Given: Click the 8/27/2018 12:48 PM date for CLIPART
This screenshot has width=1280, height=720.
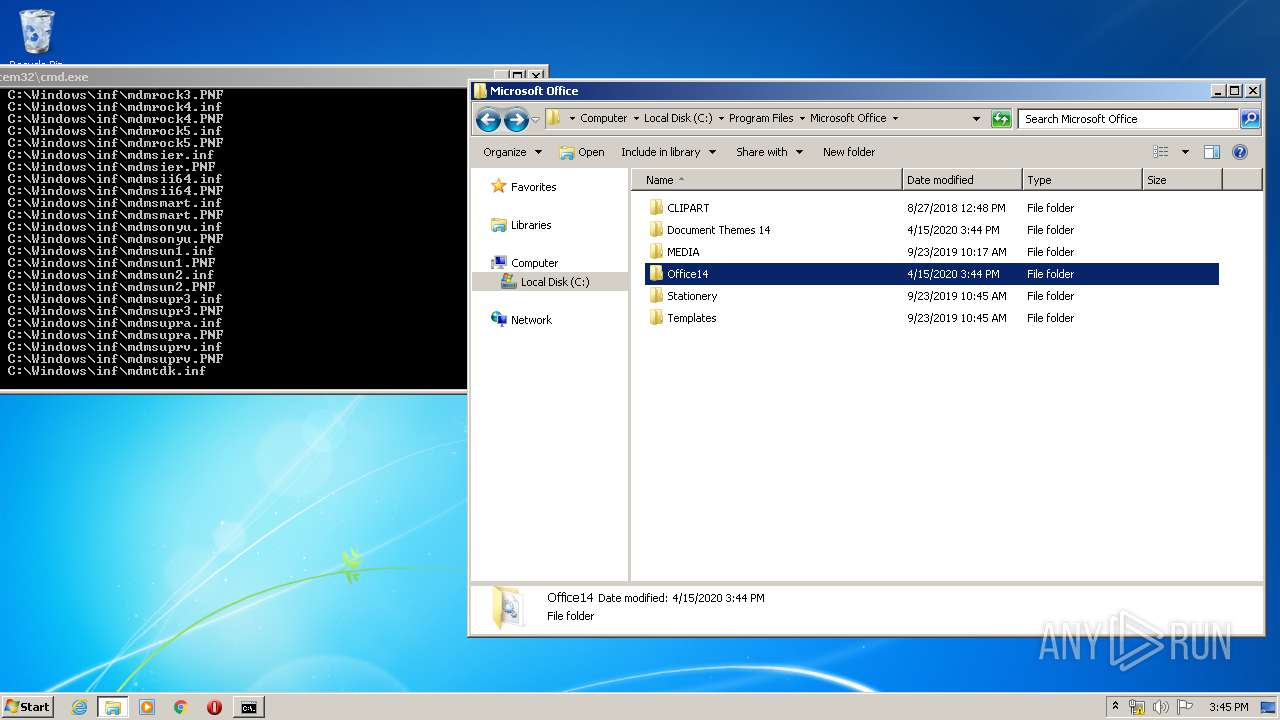Looking at the screenshot, I should [x=957, y=208].
